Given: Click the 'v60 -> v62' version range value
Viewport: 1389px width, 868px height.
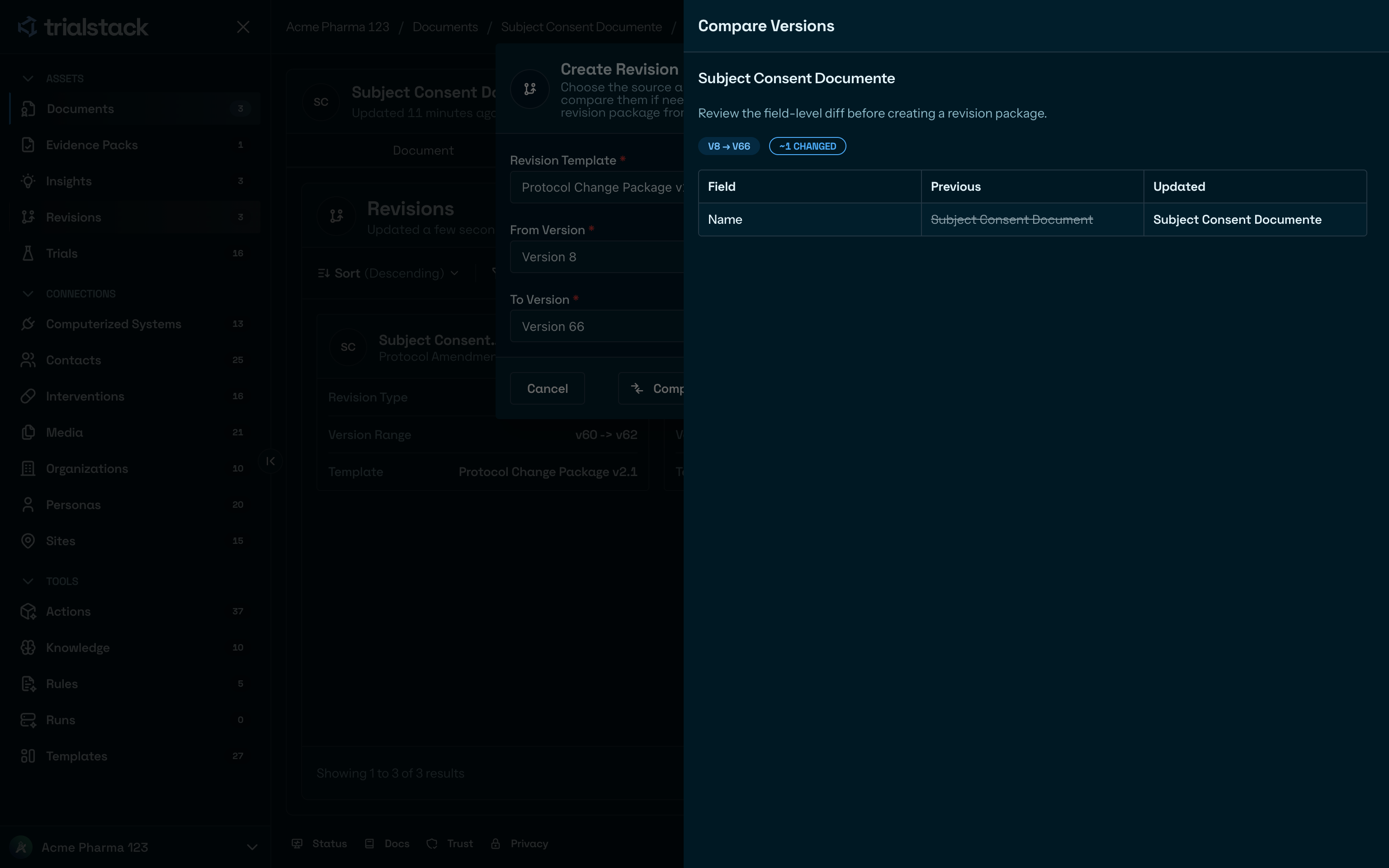Looking at the screenshot, I should [606, 434].
